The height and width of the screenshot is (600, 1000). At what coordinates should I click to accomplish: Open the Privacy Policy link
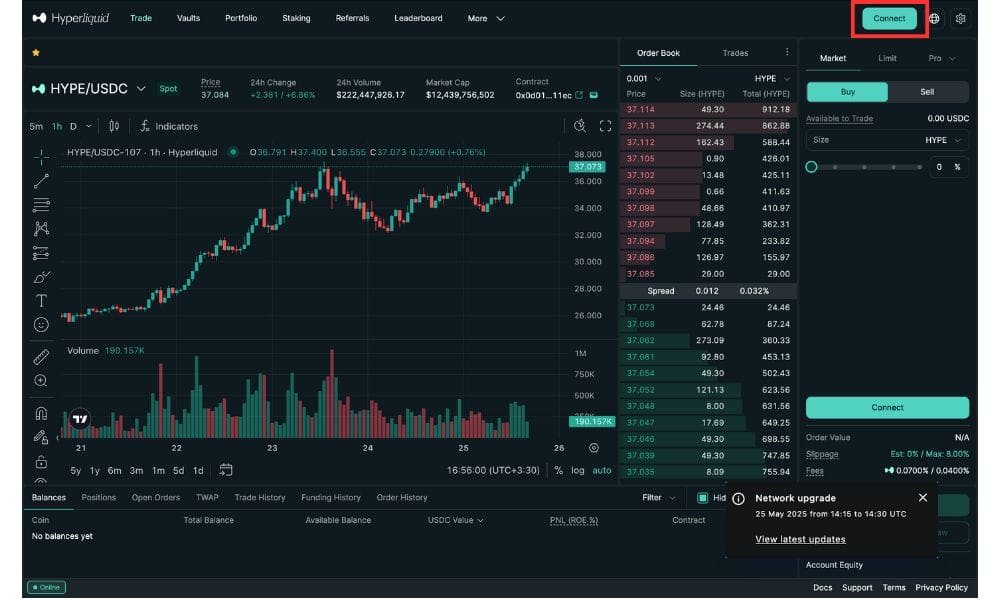click(x=941, y=588)
